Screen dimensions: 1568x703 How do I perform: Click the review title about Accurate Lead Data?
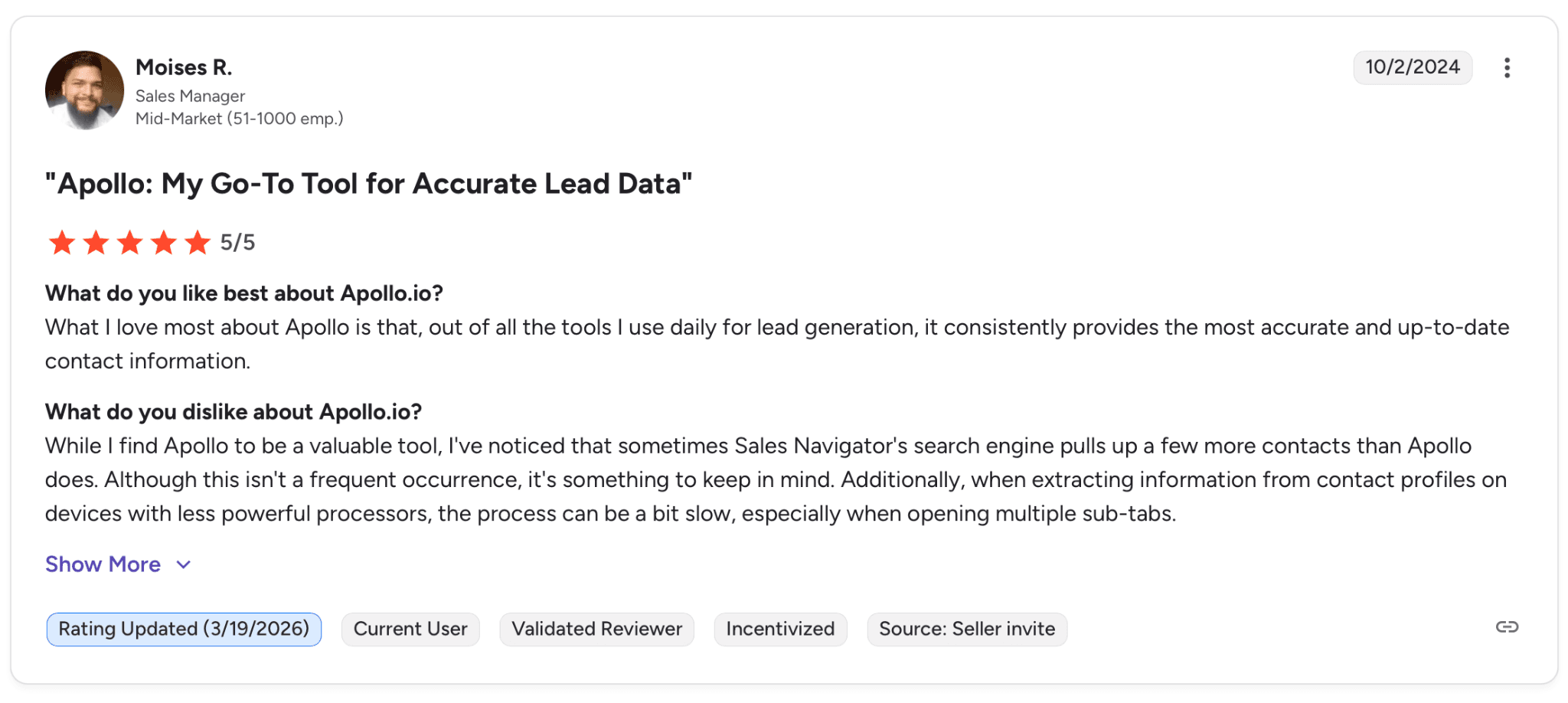[x=368, y=184]
